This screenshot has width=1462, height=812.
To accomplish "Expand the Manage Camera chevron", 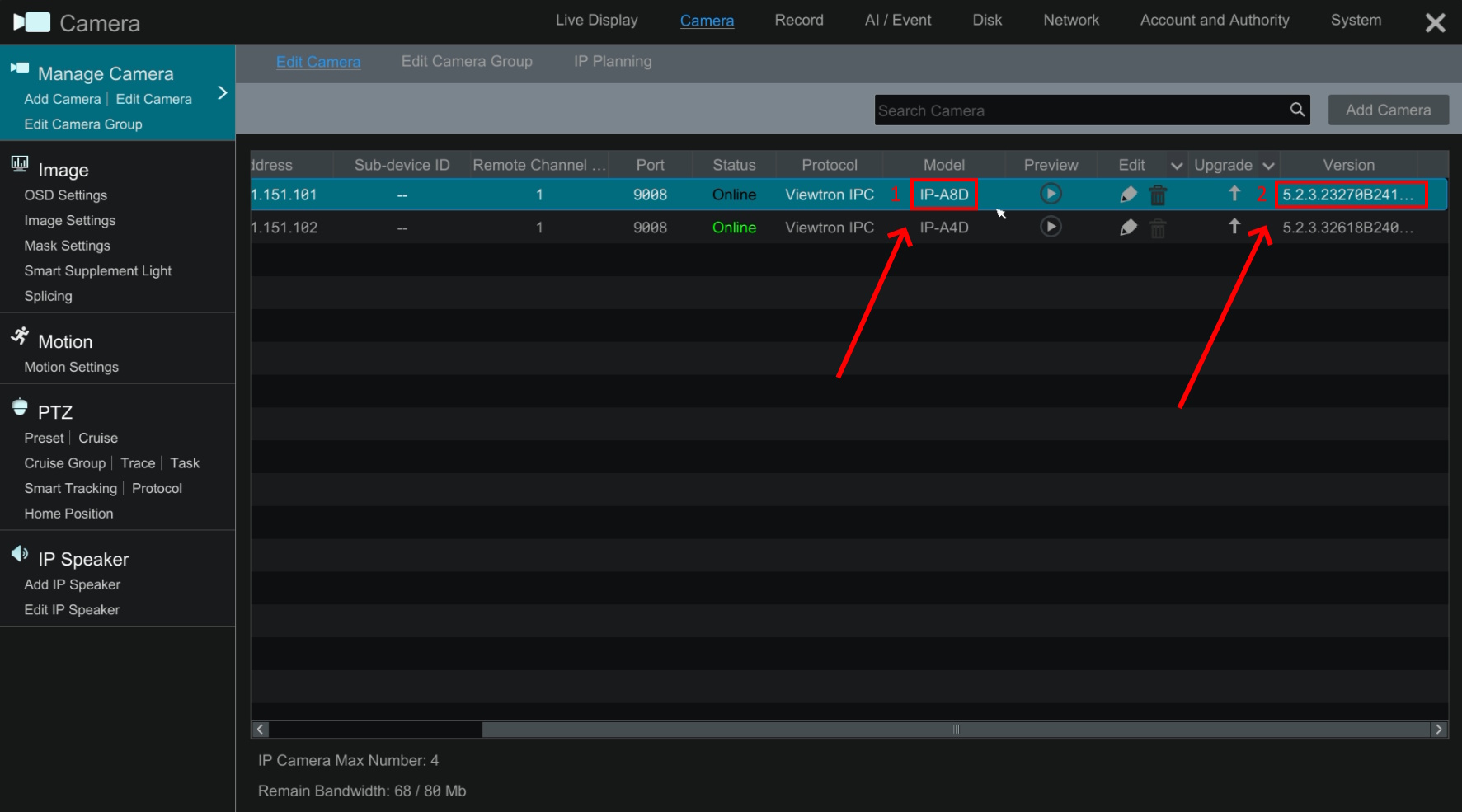I will coord(222,93).
